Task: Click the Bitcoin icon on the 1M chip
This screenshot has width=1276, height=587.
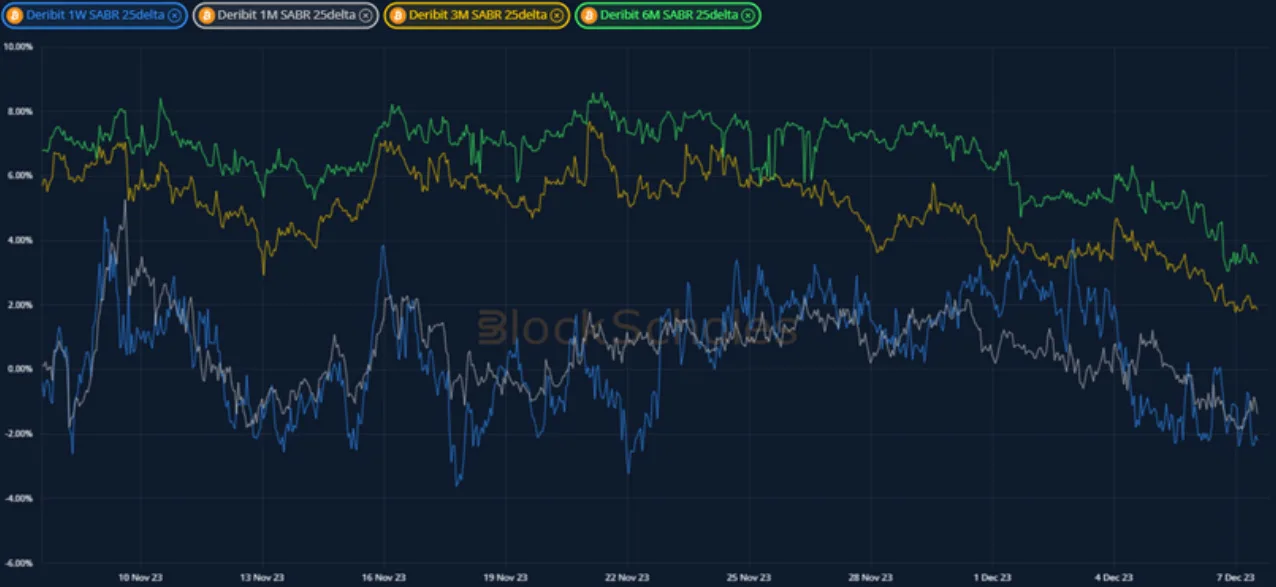Action: [206, 15]
